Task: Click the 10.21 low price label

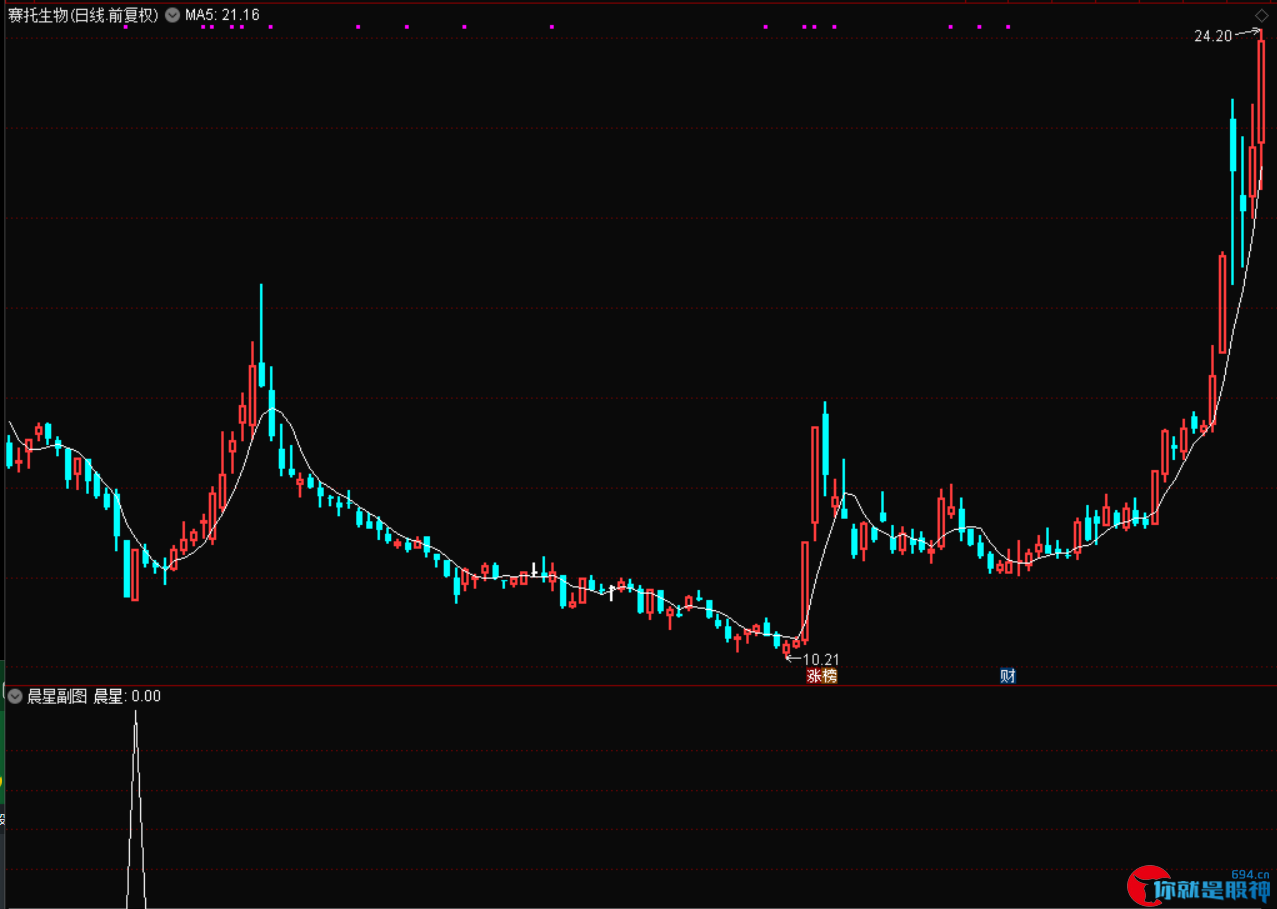Action: [x=820, y=659]
